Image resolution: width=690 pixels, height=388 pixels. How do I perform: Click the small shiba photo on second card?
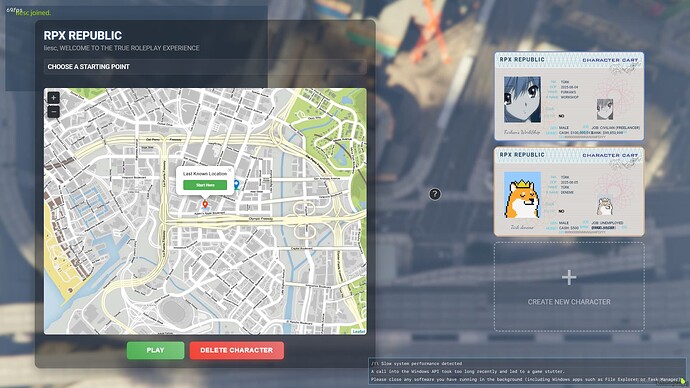605,206
